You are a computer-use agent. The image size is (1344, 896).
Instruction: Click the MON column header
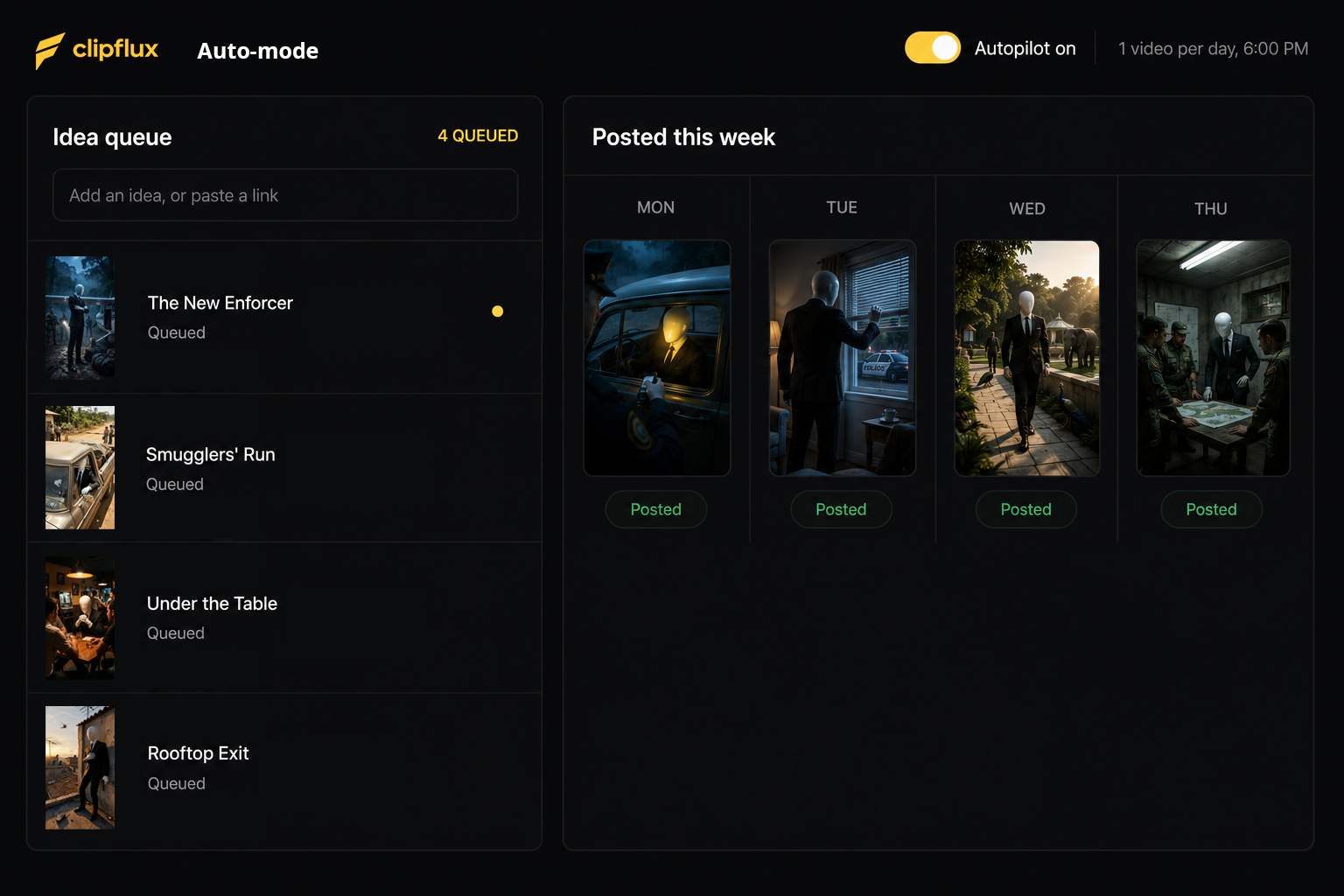point(655,207)
